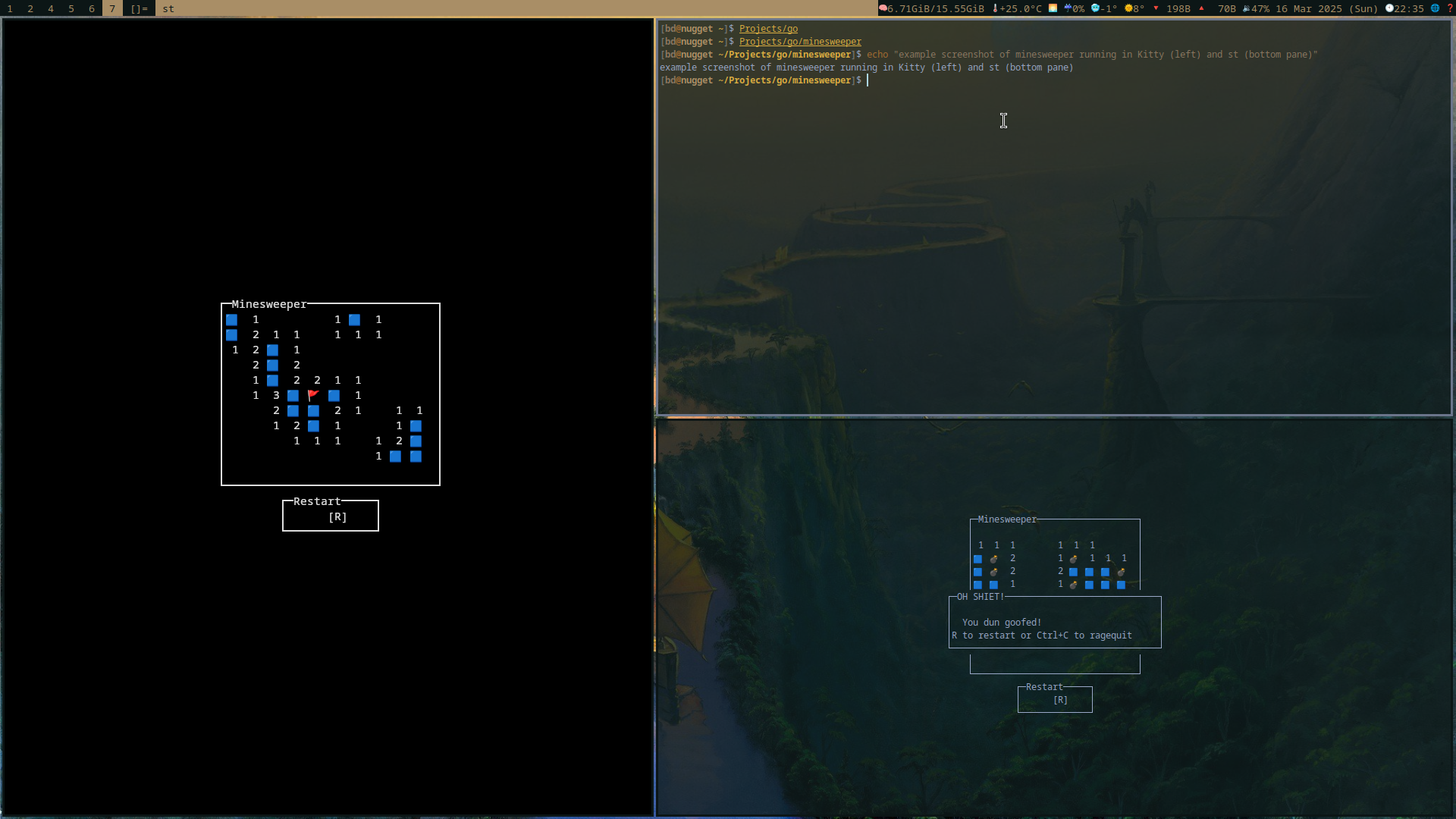Click the clock icon beside 22:35
The image size is (1456, 819).
1389,8
